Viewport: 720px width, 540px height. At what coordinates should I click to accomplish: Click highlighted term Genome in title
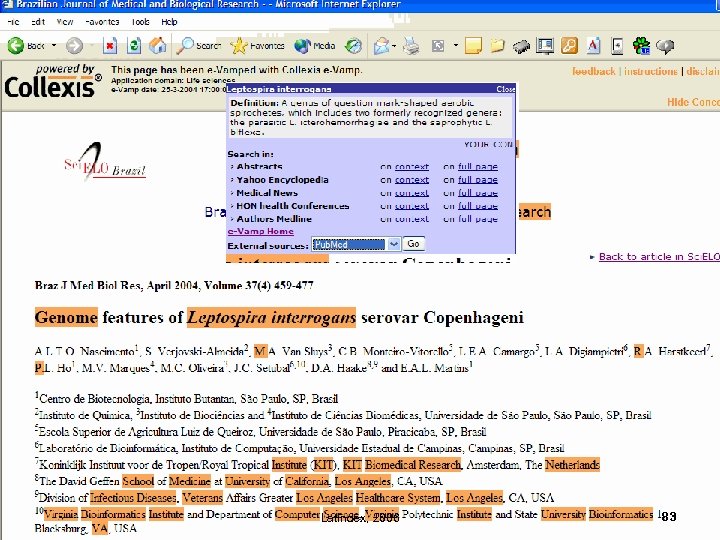(66, 317)
